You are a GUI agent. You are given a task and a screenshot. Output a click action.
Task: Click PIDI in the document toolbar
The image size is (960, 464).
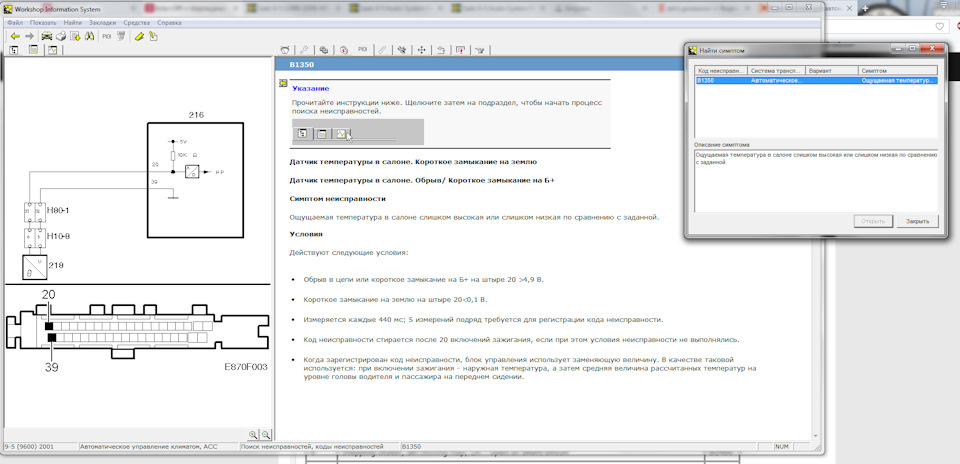pyautogui.click(x=363, y=50)
